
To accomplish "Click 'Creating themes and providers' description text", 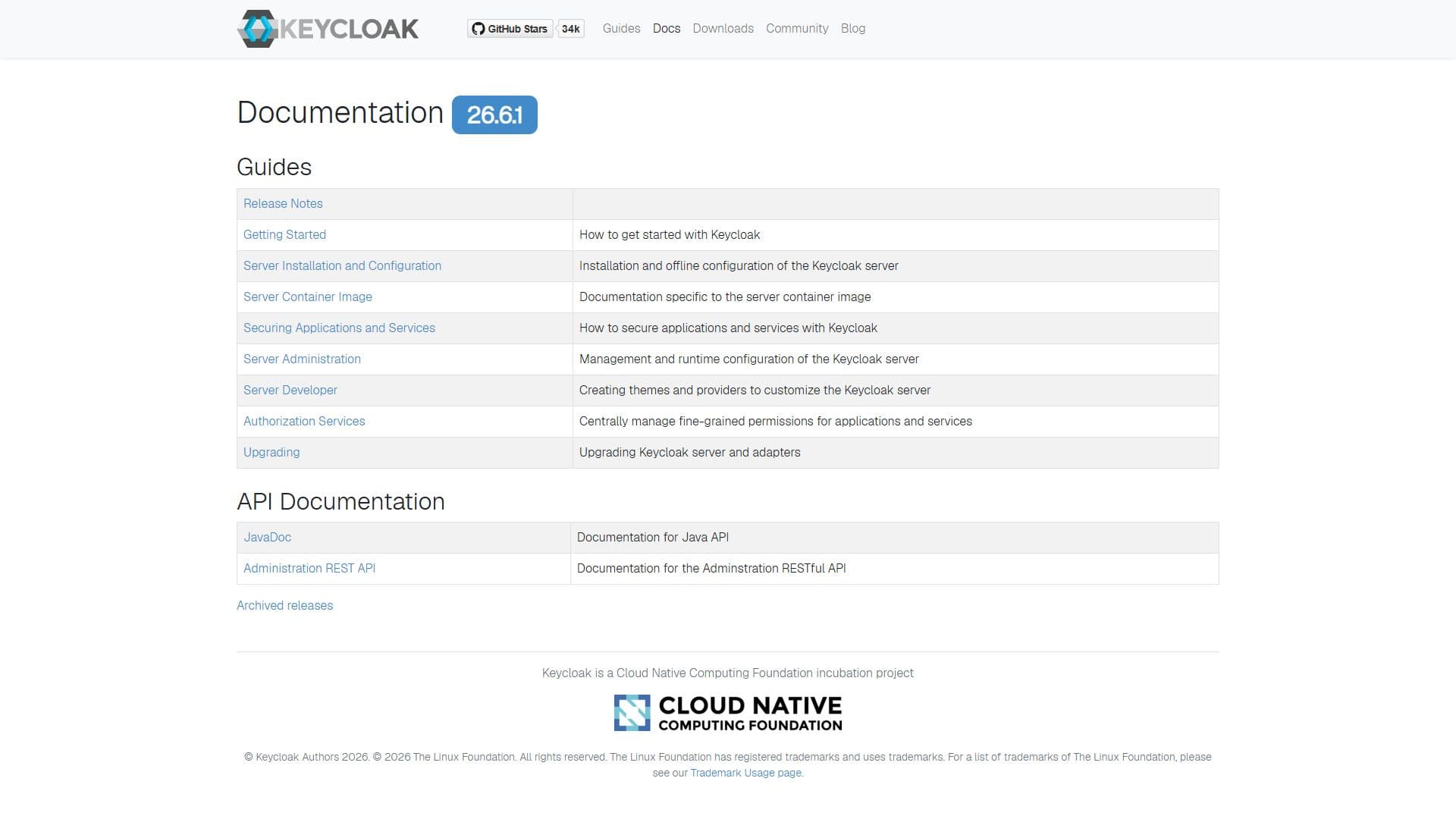I will click(x=755, y=390).
